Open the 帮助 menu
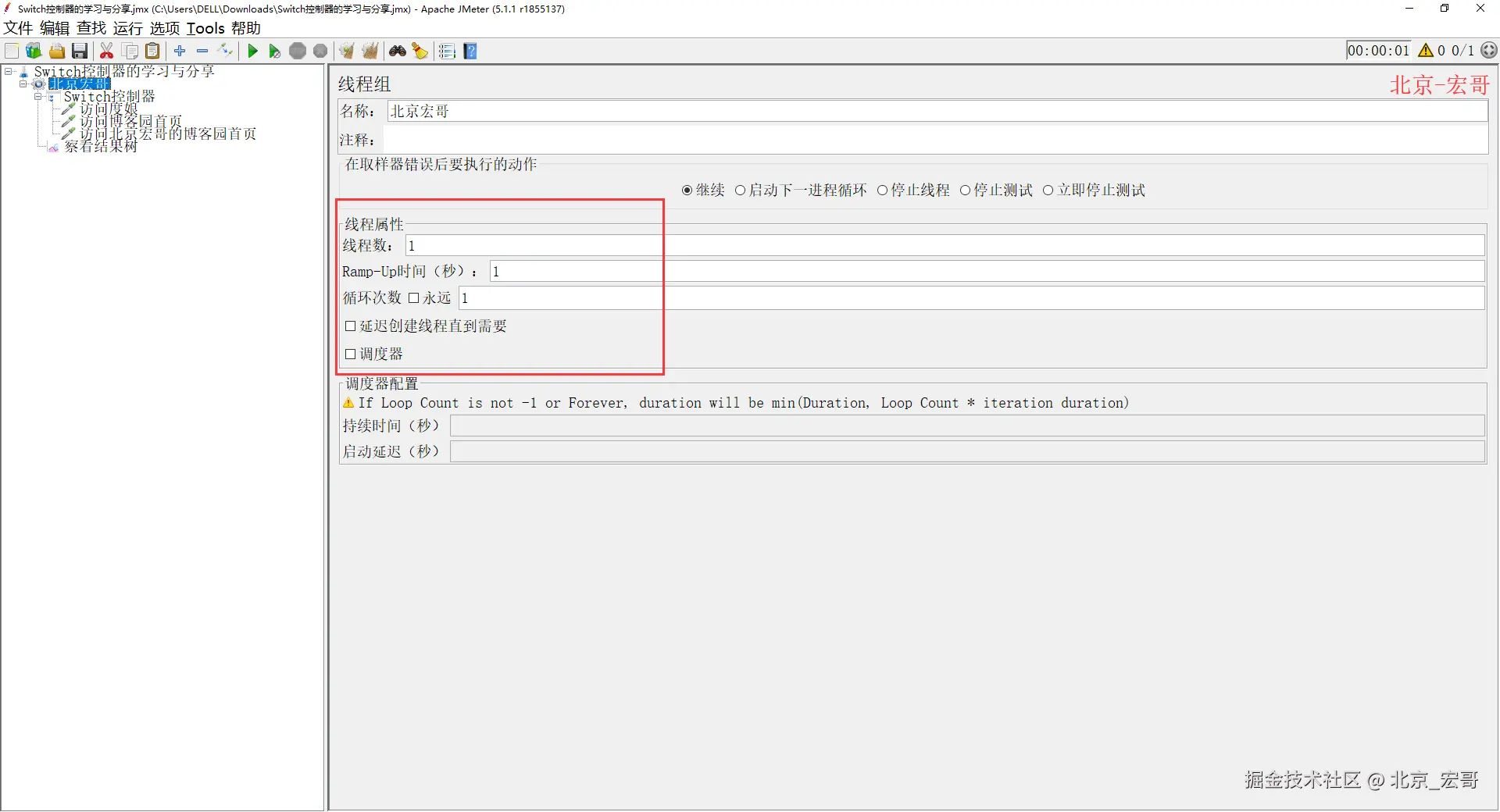The image size is (1500, 812). tap(246, 28)
